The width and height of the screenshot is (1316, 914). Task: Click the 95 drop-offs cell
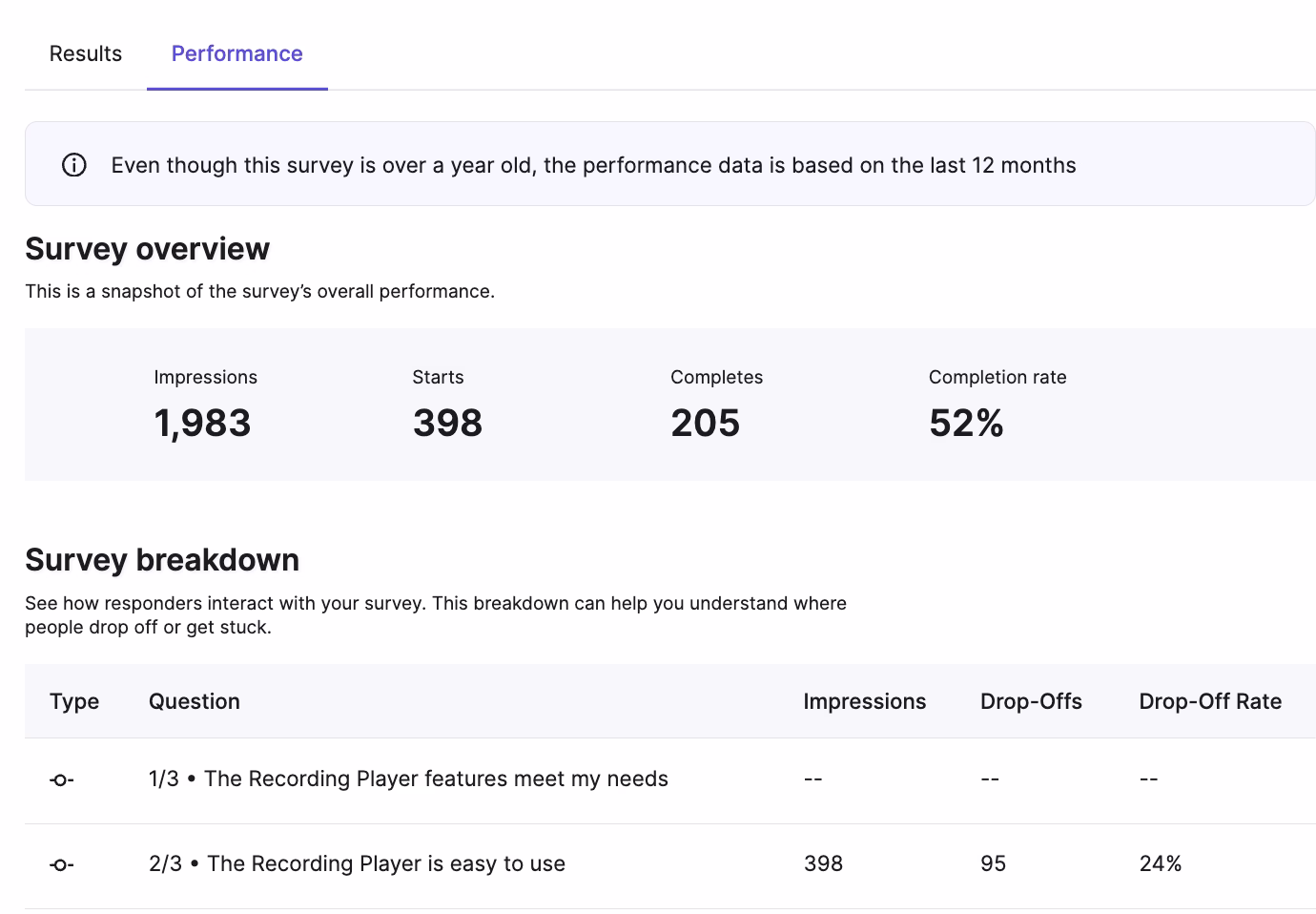[x=993, y=864]
